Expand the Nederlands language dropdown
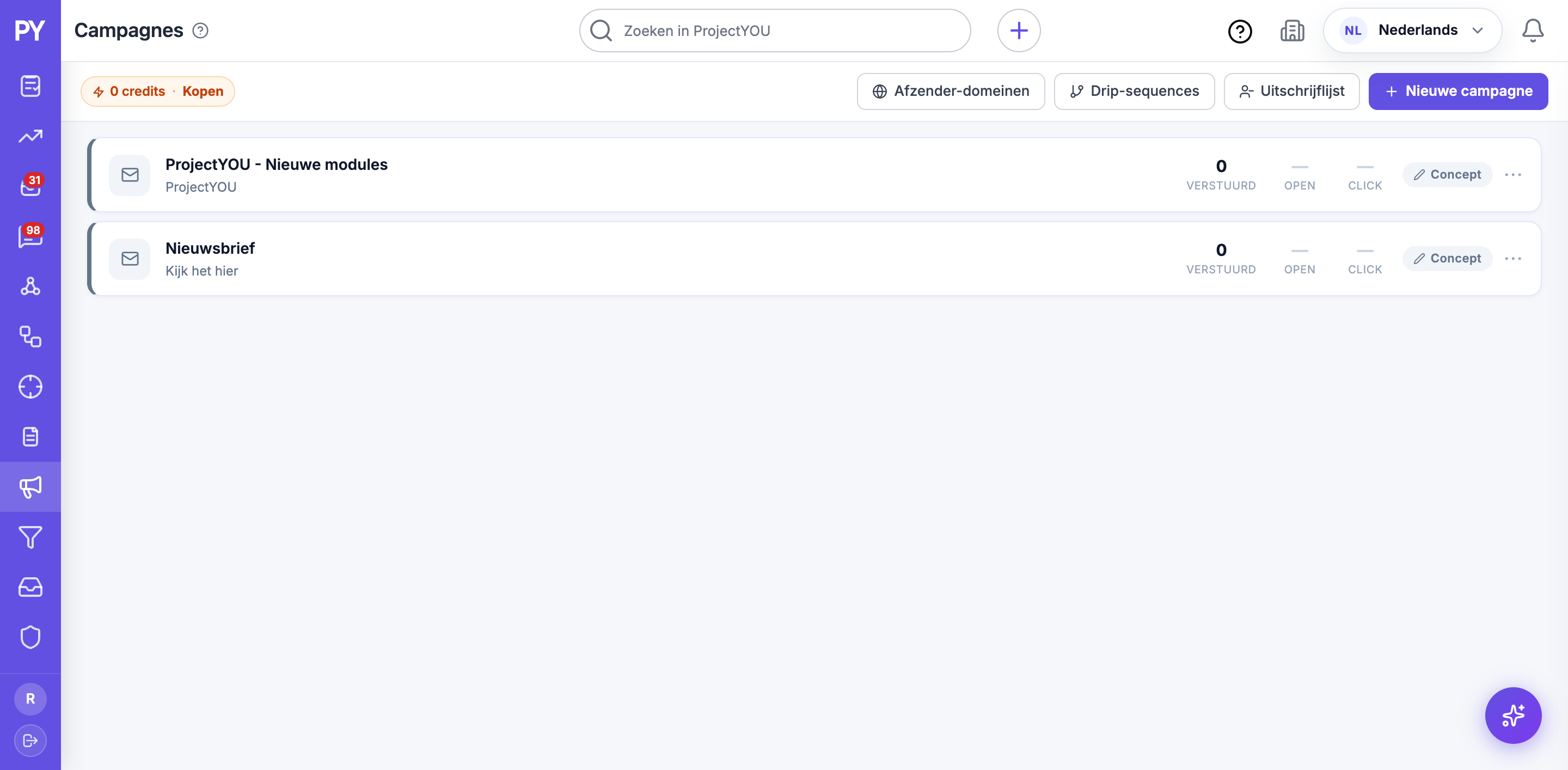 coord(1412,30)
